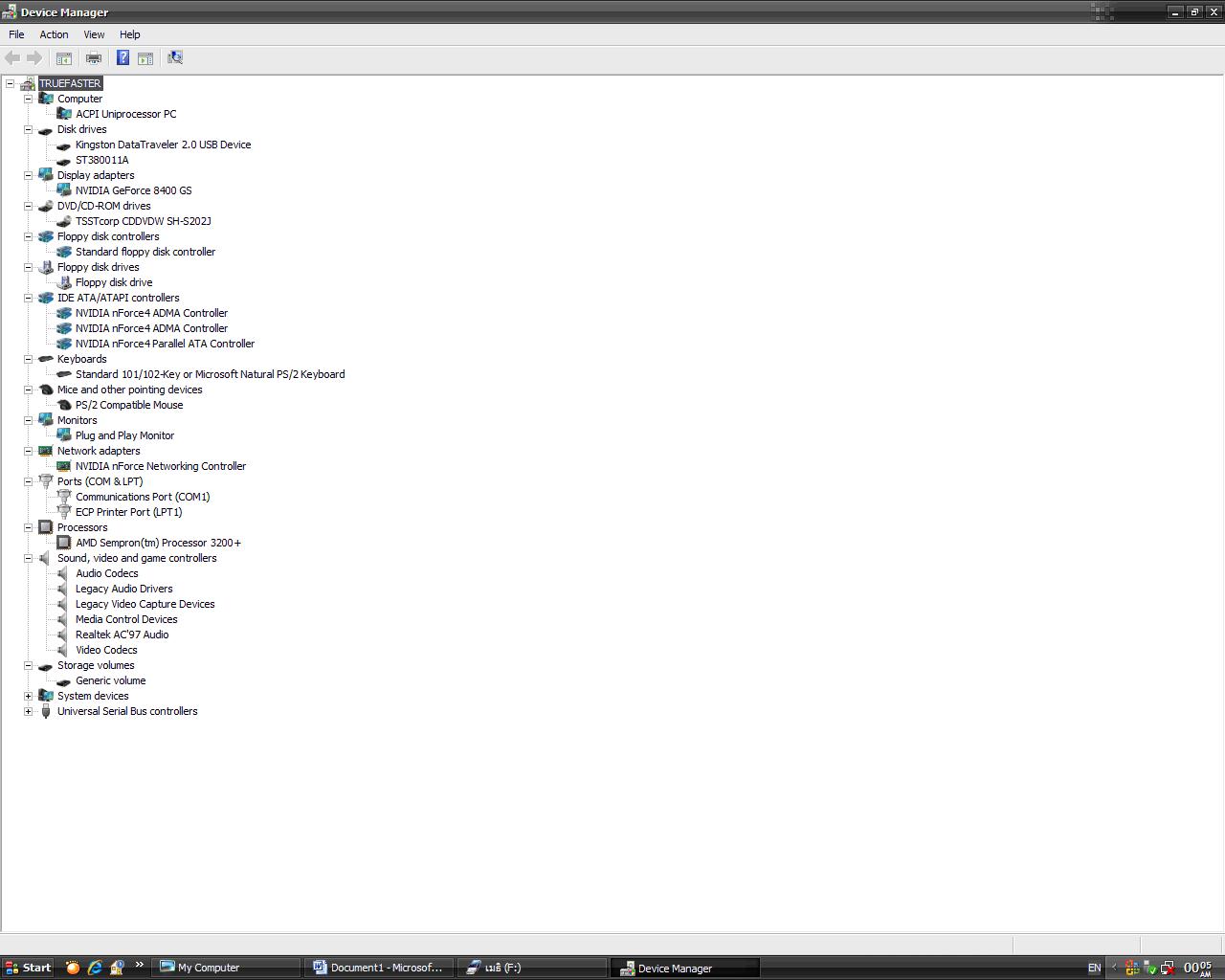Collapse the TRUEFASTER root node
This screenshot has height=980, width=1225.
click(x=11, y=83)
